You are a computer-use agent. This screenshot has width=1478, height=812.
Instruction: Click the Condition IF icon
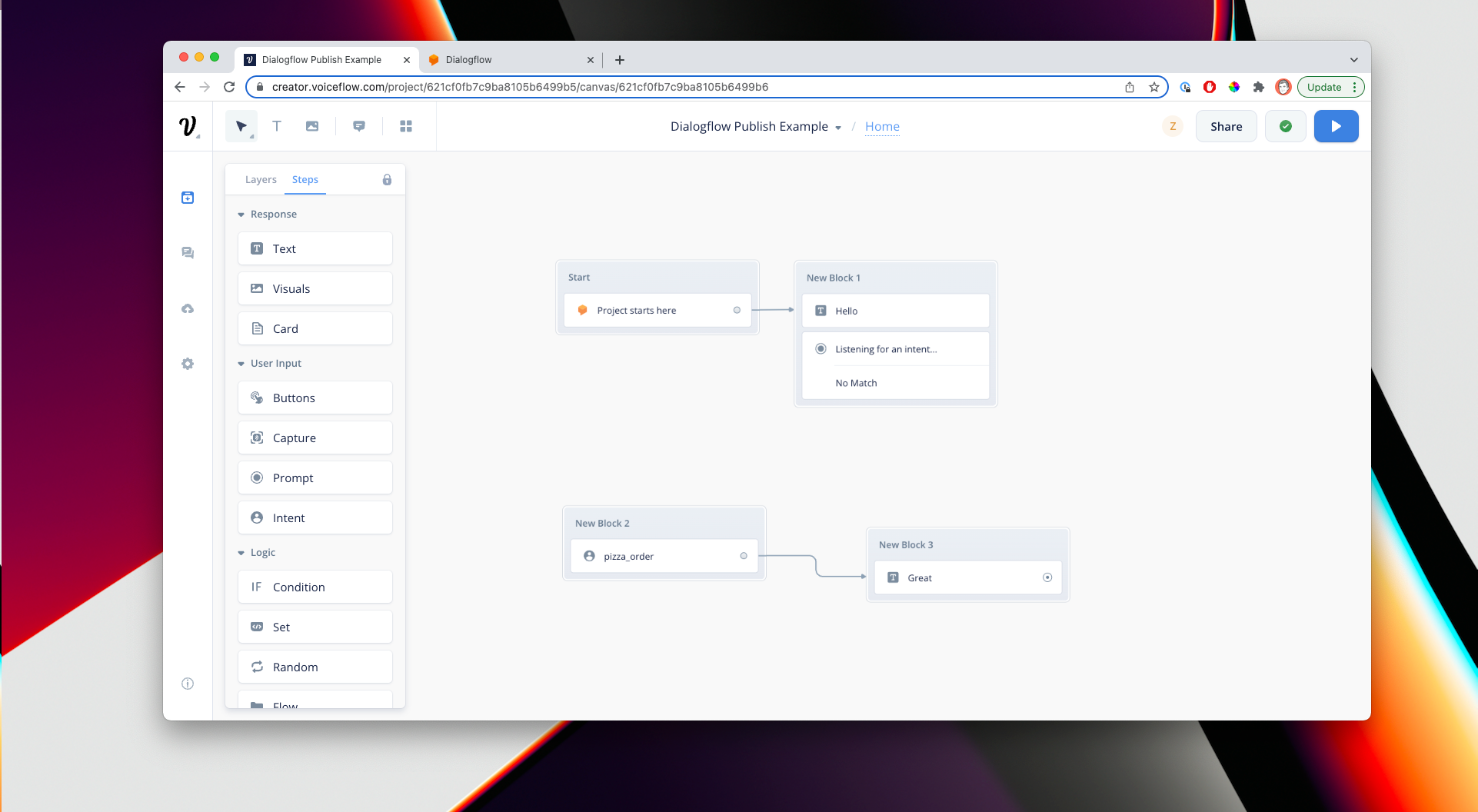(x=257, y=587)
